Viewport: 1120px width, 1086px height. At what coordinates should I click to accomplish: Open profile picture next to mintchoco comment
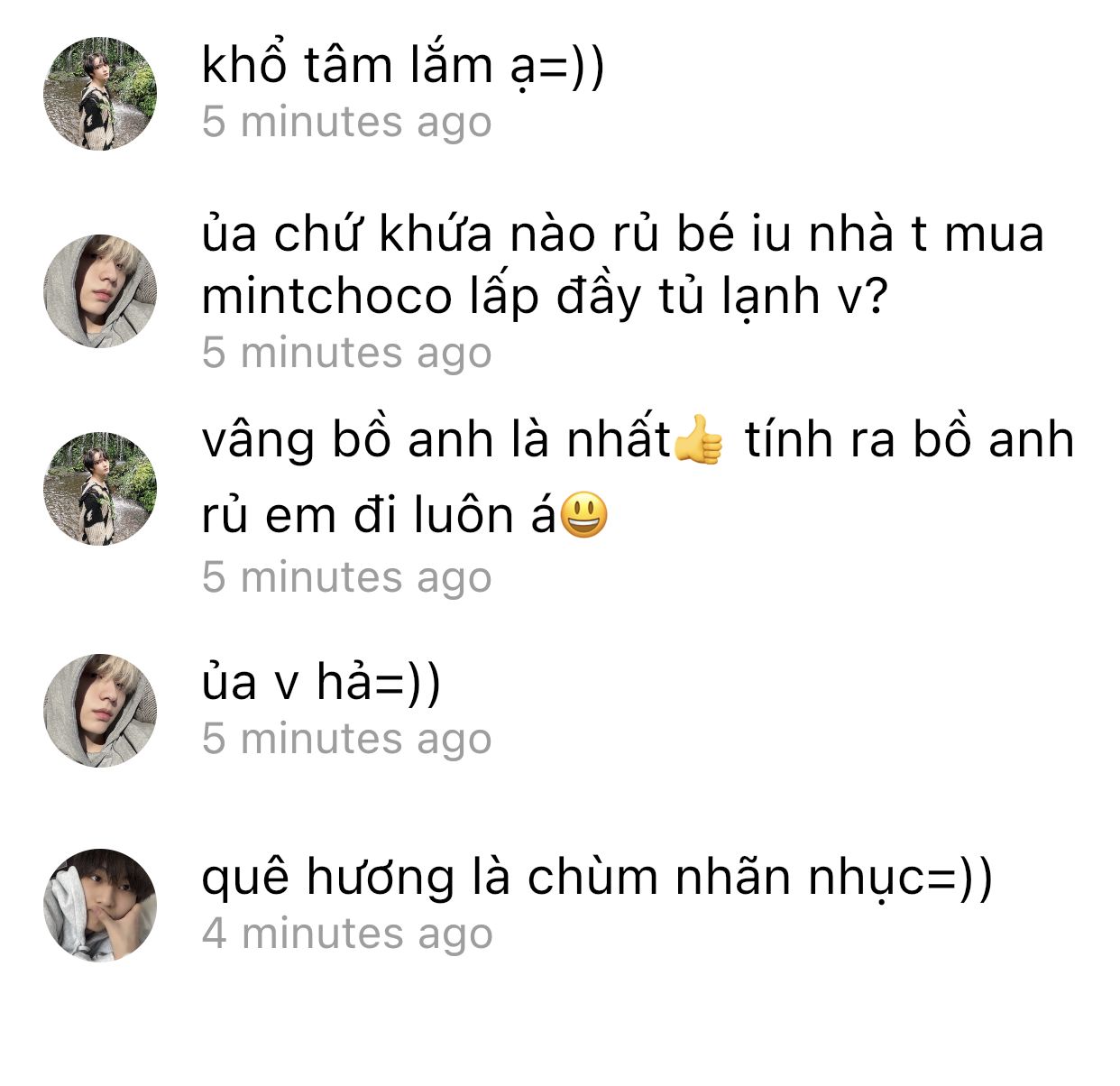(x=100, y=291)
